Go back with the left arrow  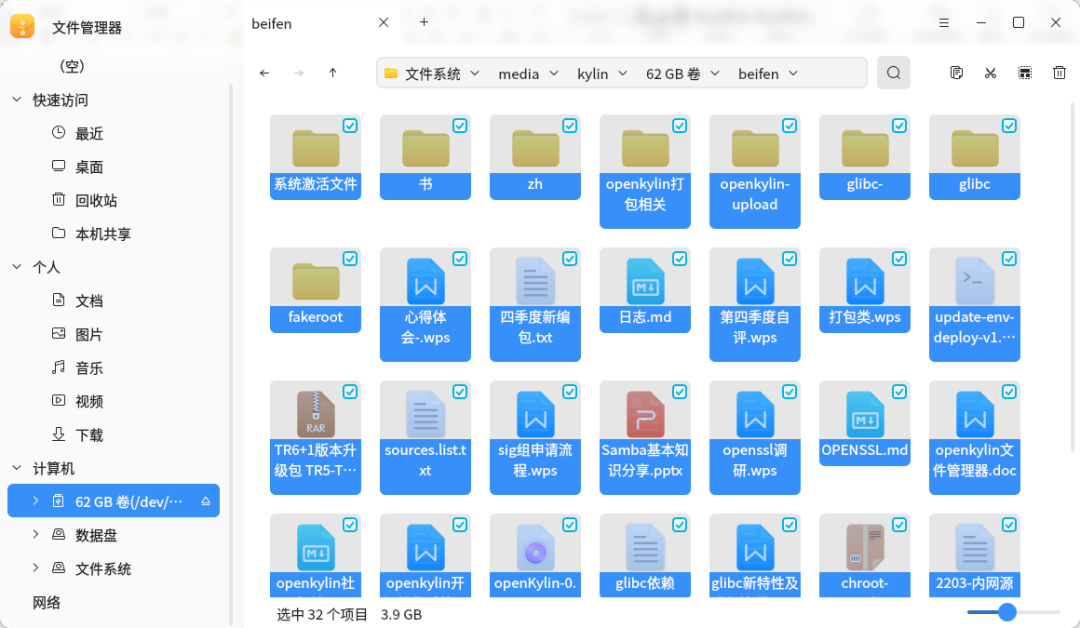tap(264, 73)
